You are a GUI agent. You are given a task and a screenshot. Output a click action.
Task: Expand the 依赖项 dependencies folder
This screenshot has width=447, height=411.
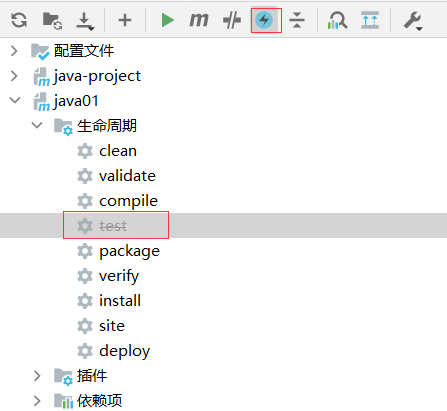tap(37, 401)
